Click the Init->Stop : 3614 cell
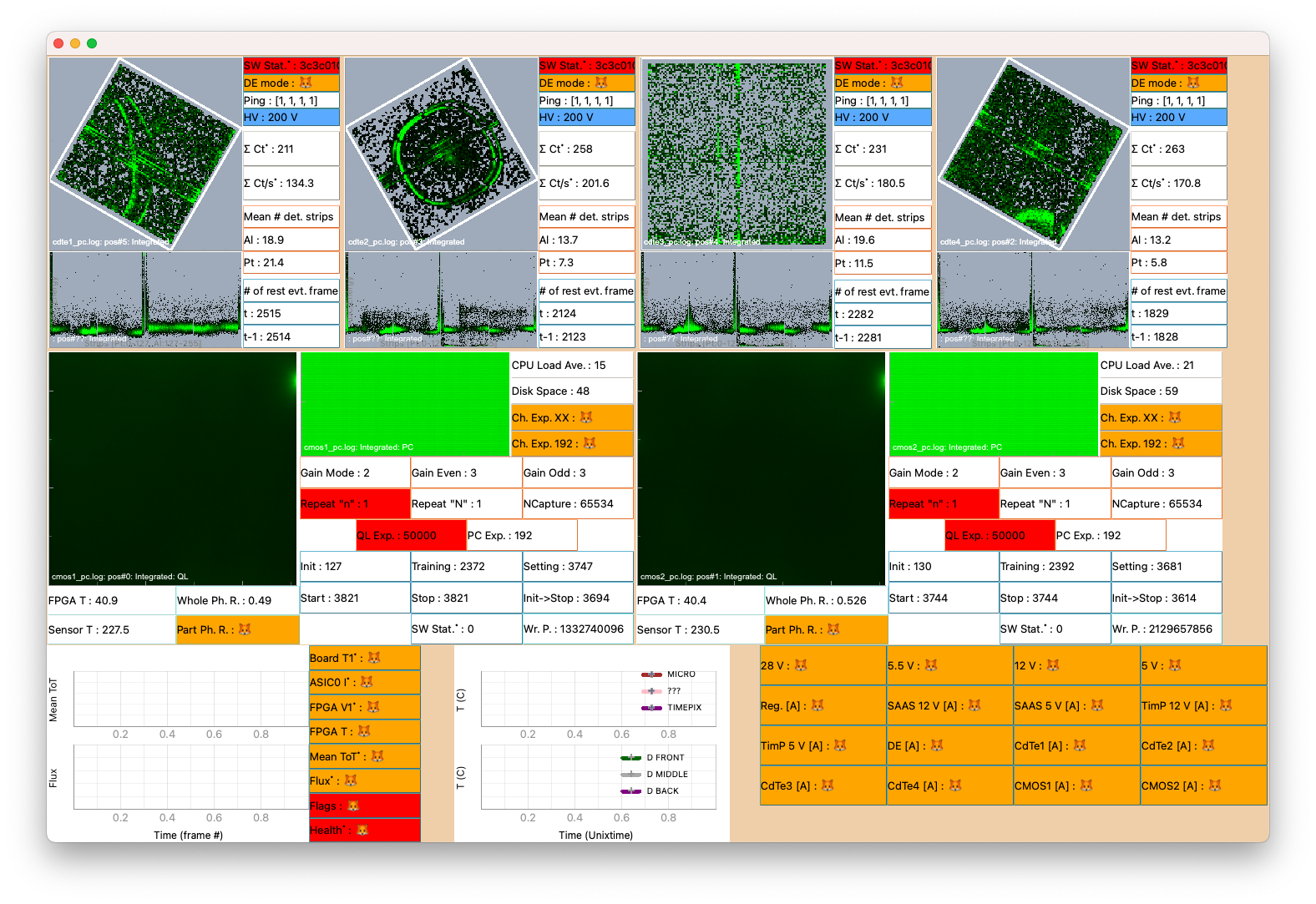This screenshot has width=1316, height=904. click(x=1167, y=598)
